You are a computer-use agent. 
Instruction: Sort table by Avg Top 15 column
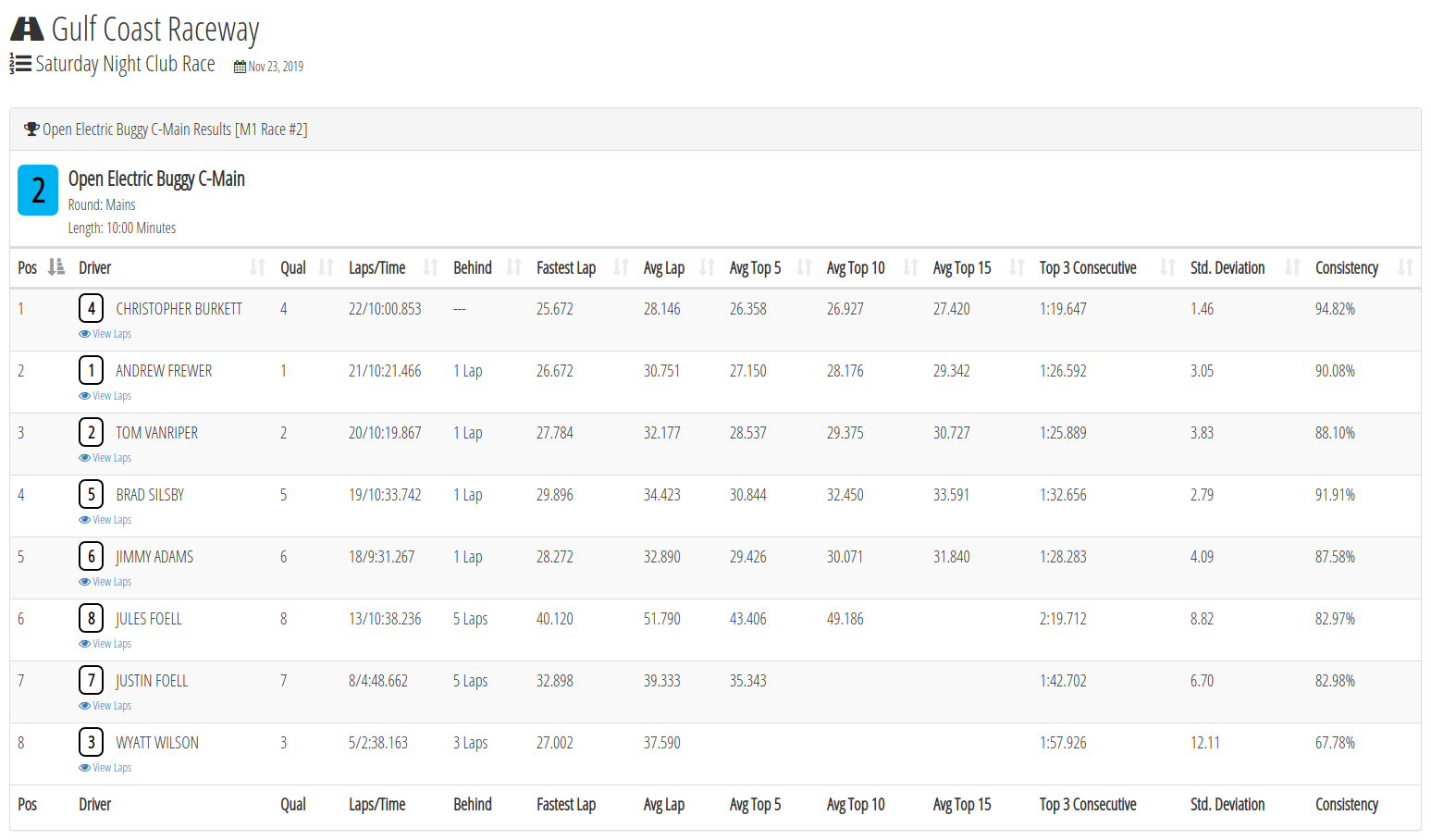point(979,267)
